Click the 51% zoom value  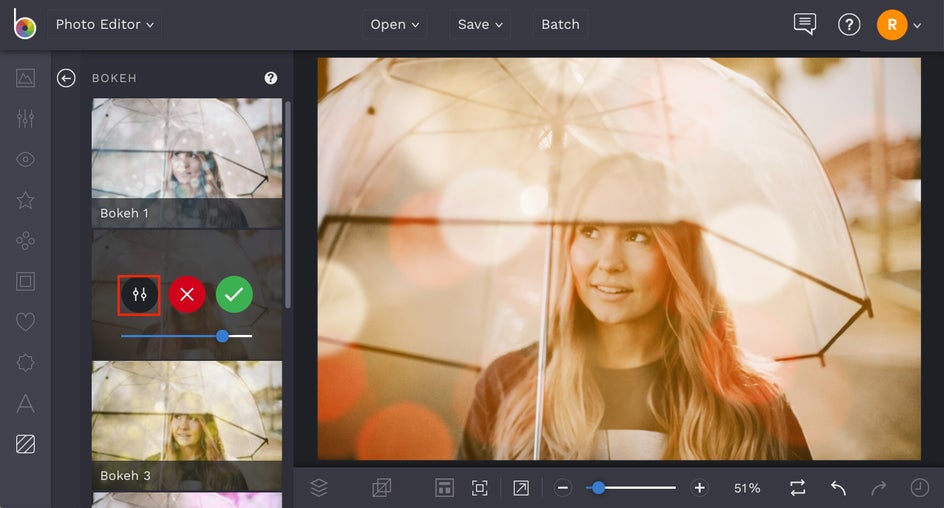pos(747,488)
